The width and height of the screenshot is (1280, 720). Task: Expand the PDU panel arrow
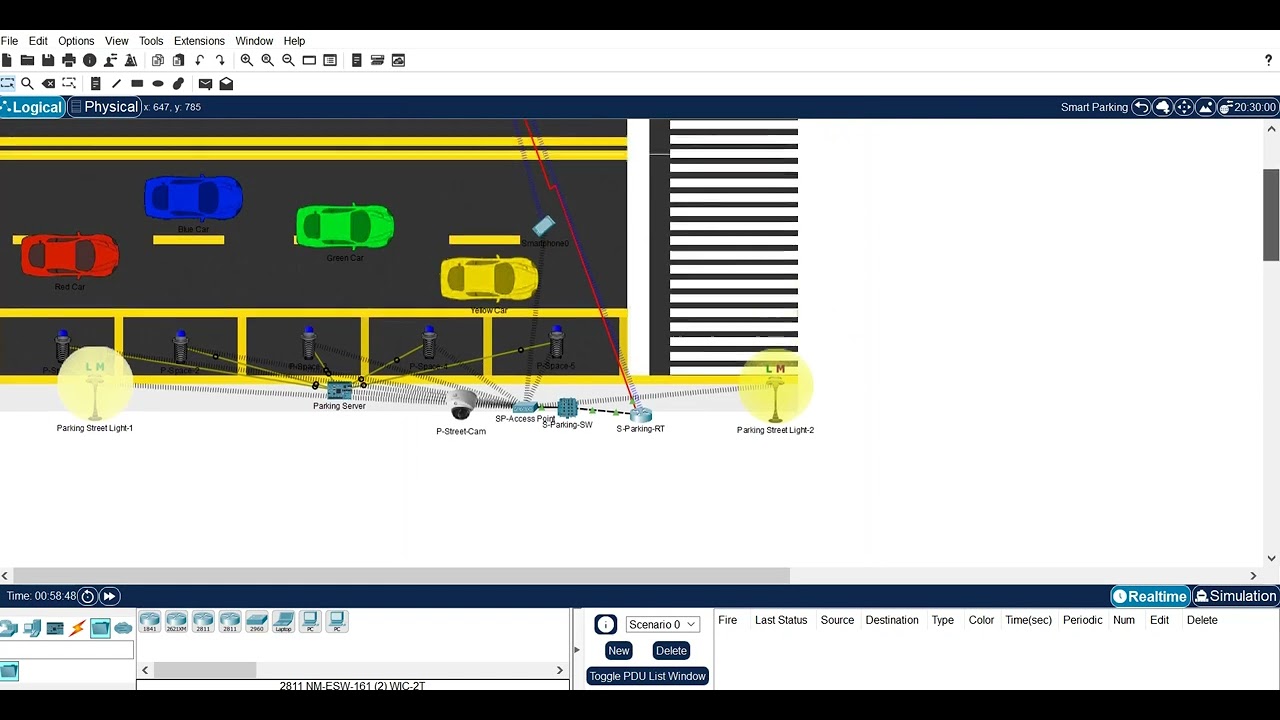coord(576,650)
